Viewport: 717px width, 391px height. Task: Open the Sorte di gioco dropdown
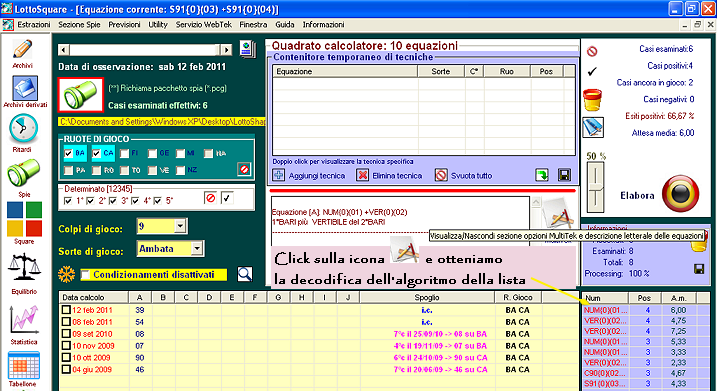197,249
